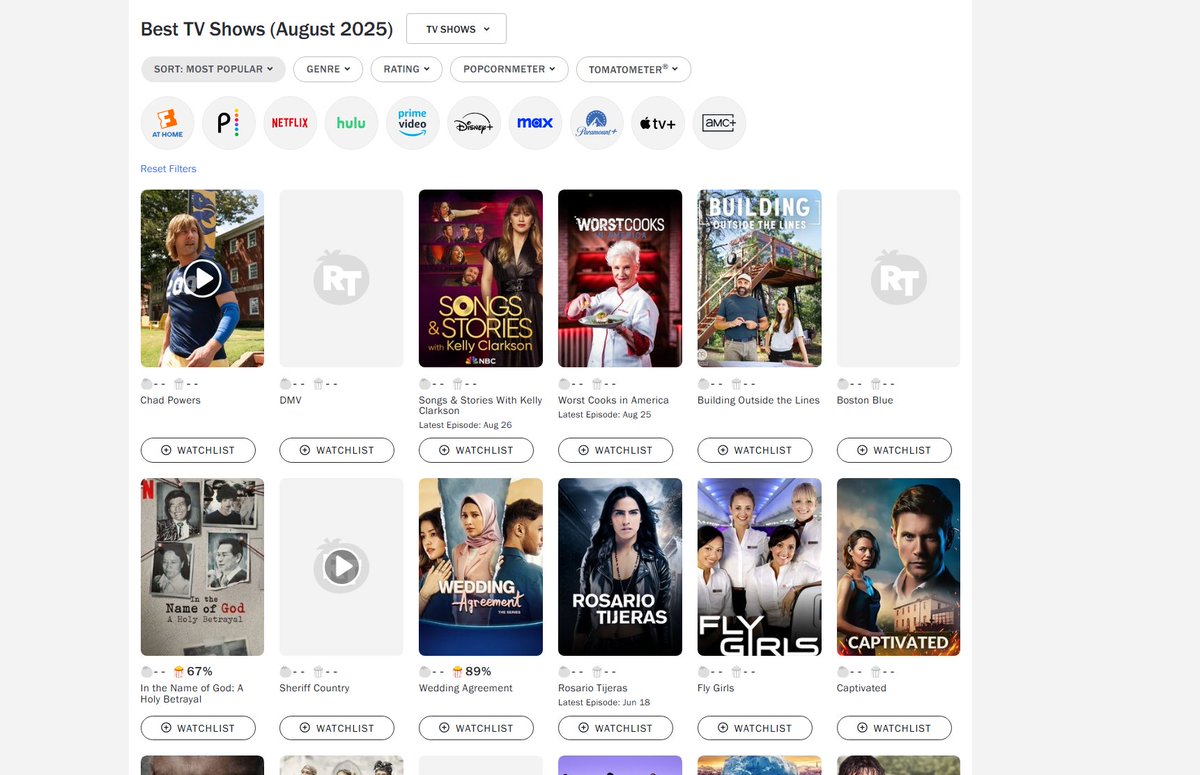Add Rosario Tijeras to watchlist
This screenshot has height=775, width=1200.
[x=615, y=728]
